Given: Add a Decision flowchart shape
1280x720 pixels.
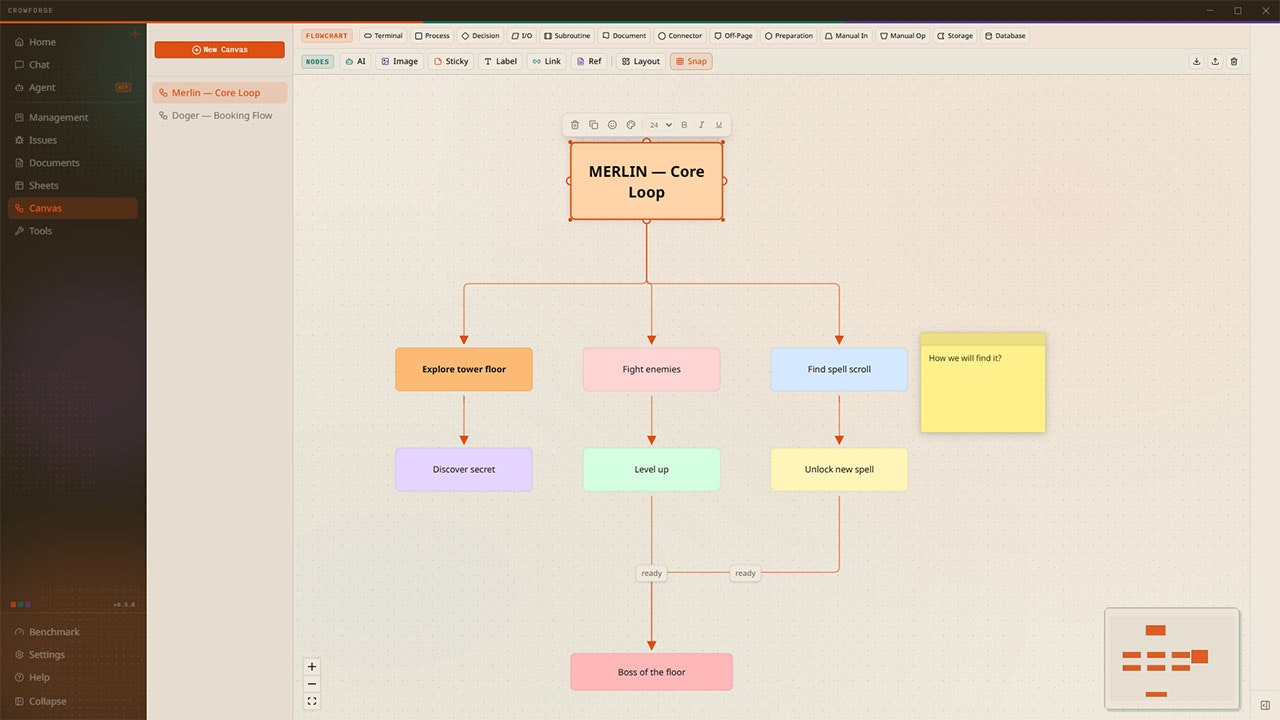Looking at the screenshot, I should (480, 36).
